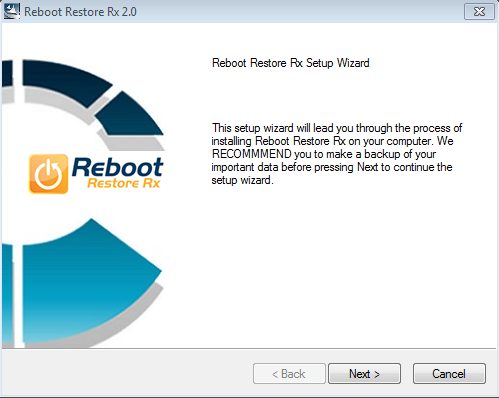Click the line "installing Reboot Restore Rx on your computer. We"

[332, 141]
